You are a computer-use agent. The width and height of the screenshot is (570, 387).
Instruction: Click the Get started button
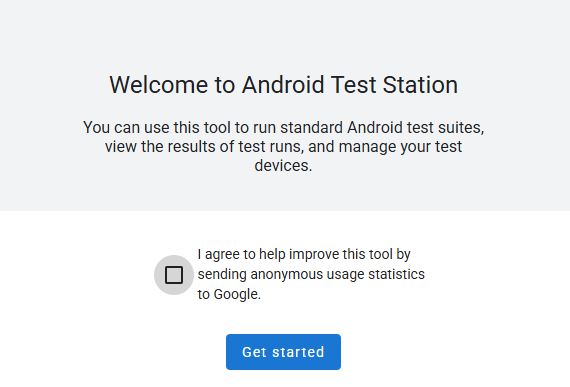point(283,352)
